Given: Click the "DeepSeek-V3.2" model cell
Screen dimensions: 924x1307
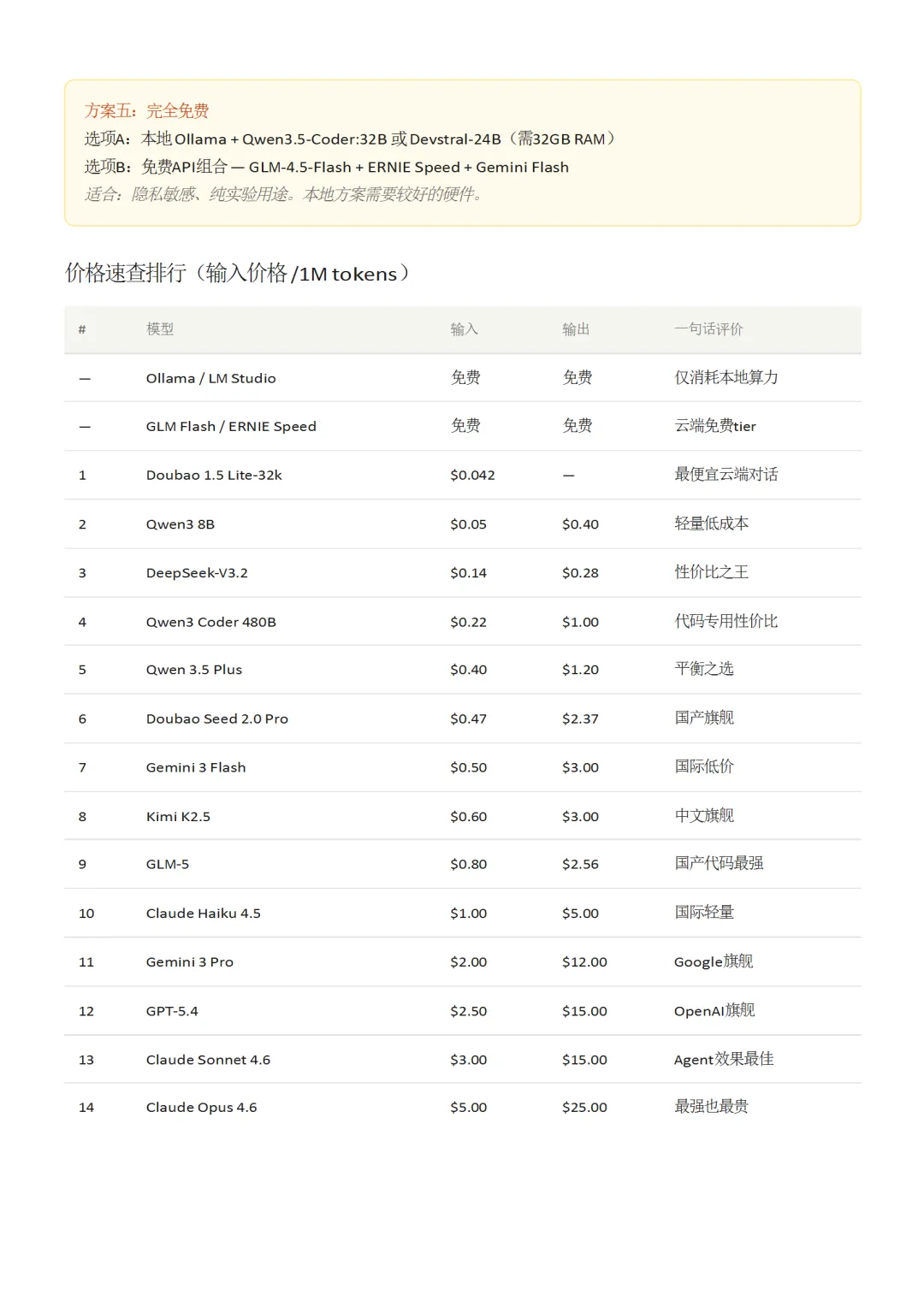Looking at the screenshot, I should point(197,573).
